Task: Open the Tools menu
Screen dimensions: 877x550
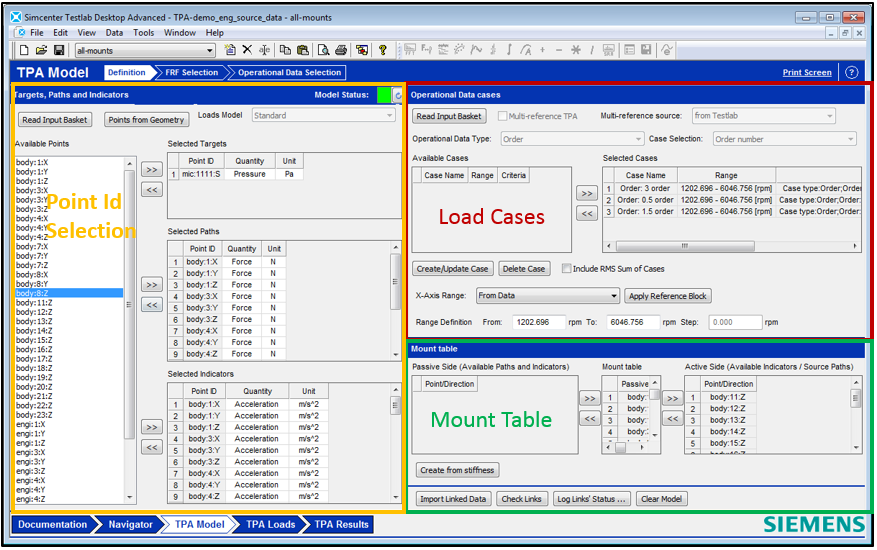Action: (x=143, y=32)
